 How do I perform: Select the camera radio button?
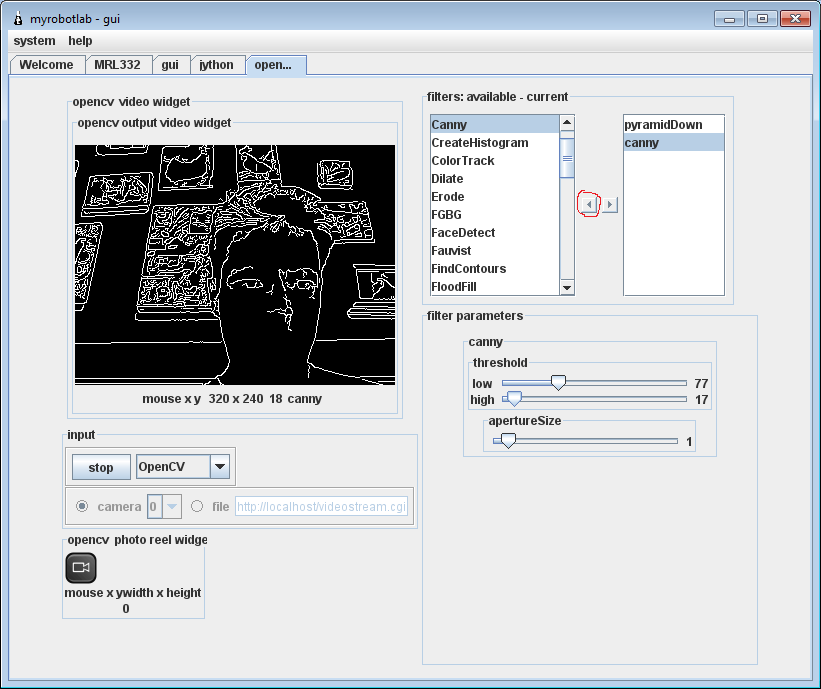tap(82, 506)
